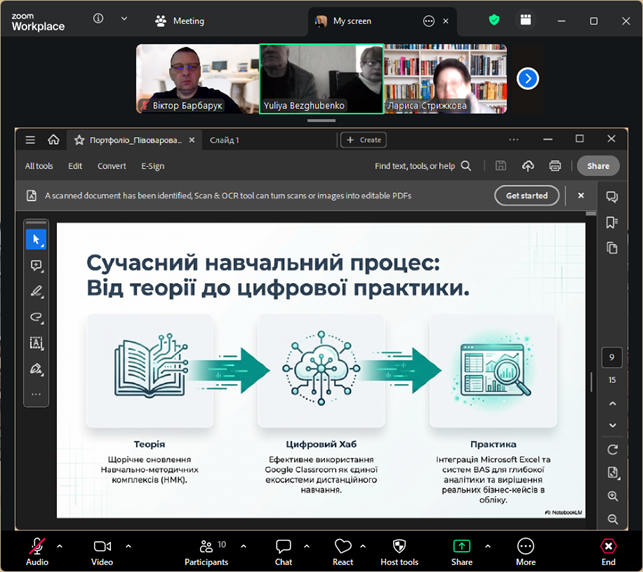Click Get started for Scan & OCR

[527, 196]
